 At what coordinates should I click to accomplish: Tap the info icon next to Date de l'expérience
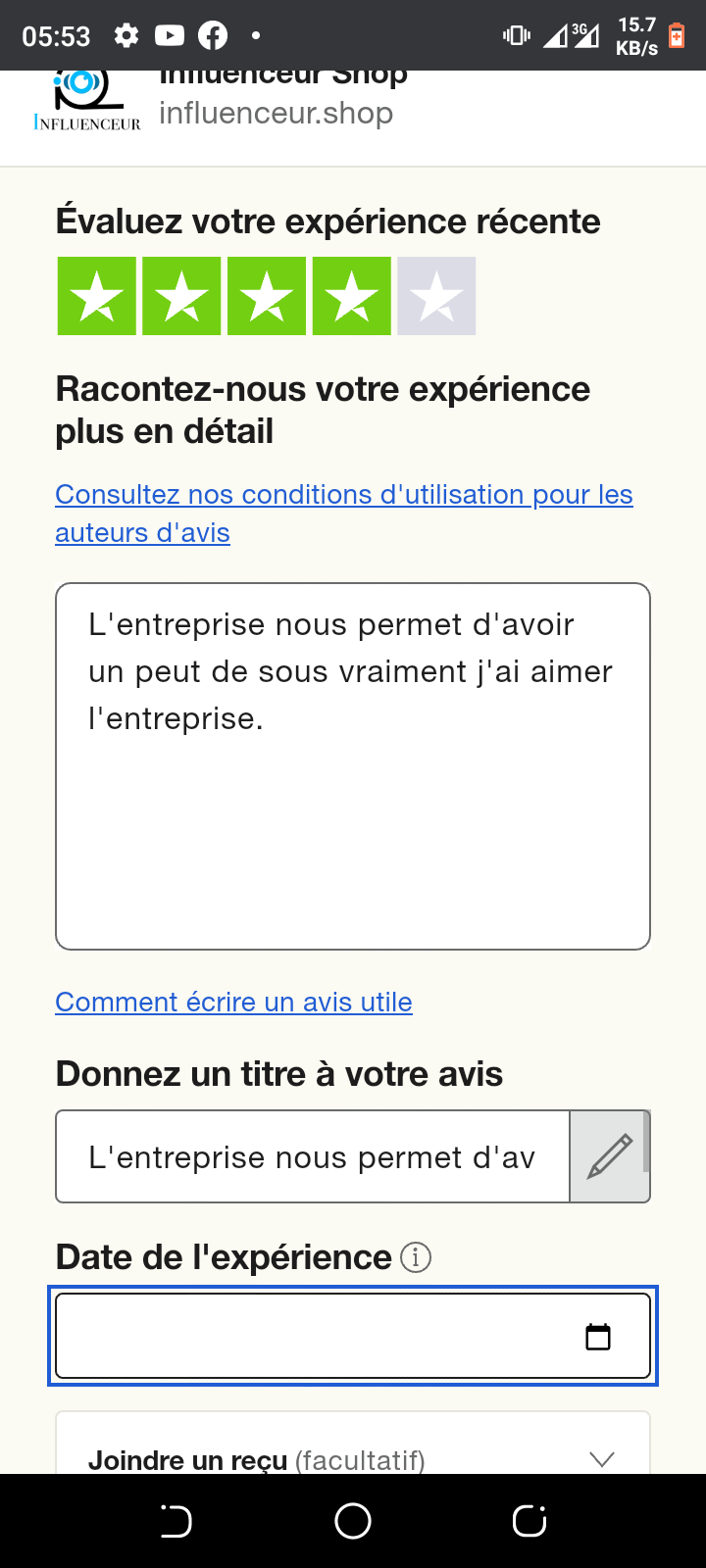pyautogui.click(x=416, y=1257)
